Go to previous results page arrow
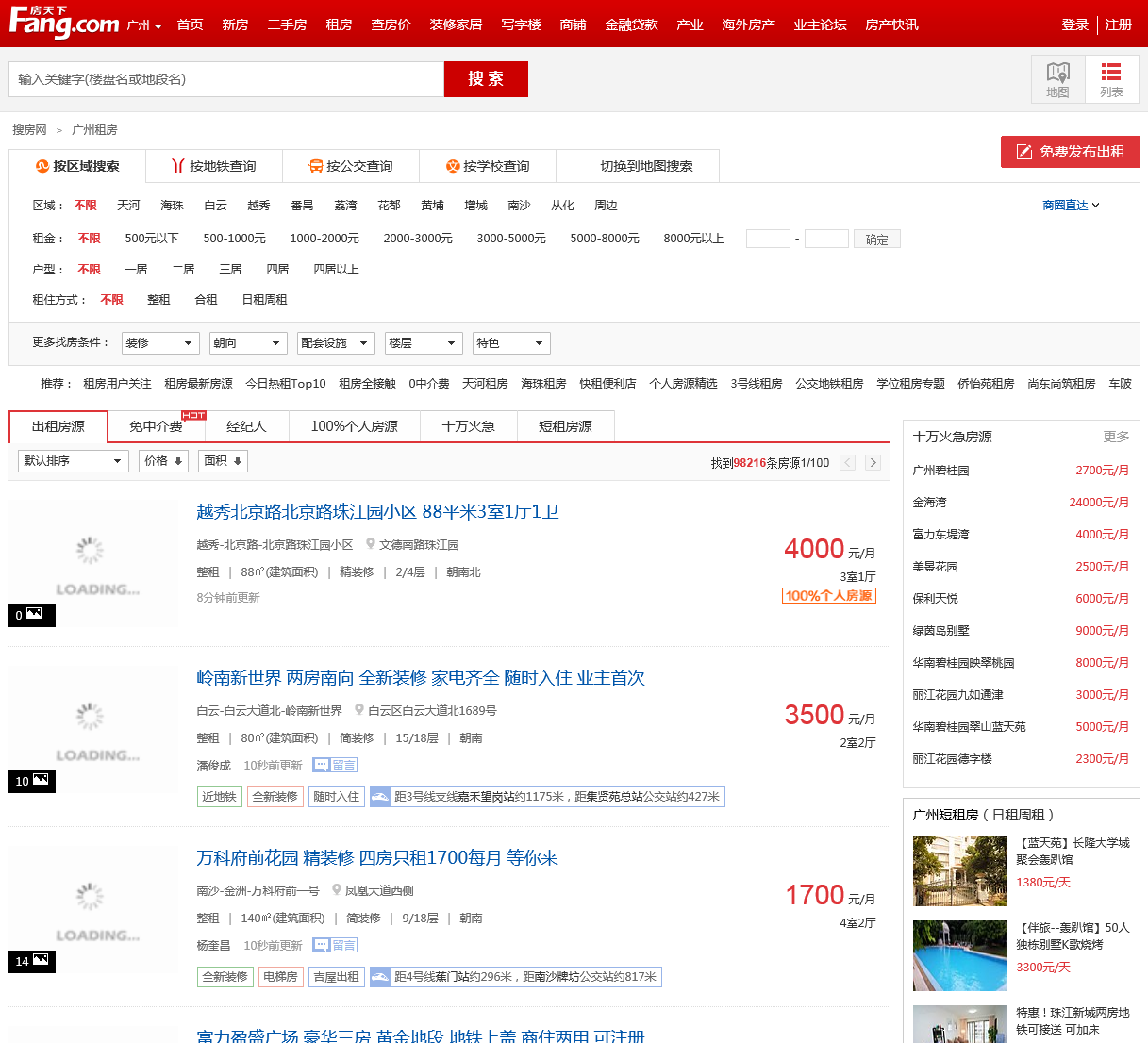This screenshot has width=1148, height=1043. point(847,462)
